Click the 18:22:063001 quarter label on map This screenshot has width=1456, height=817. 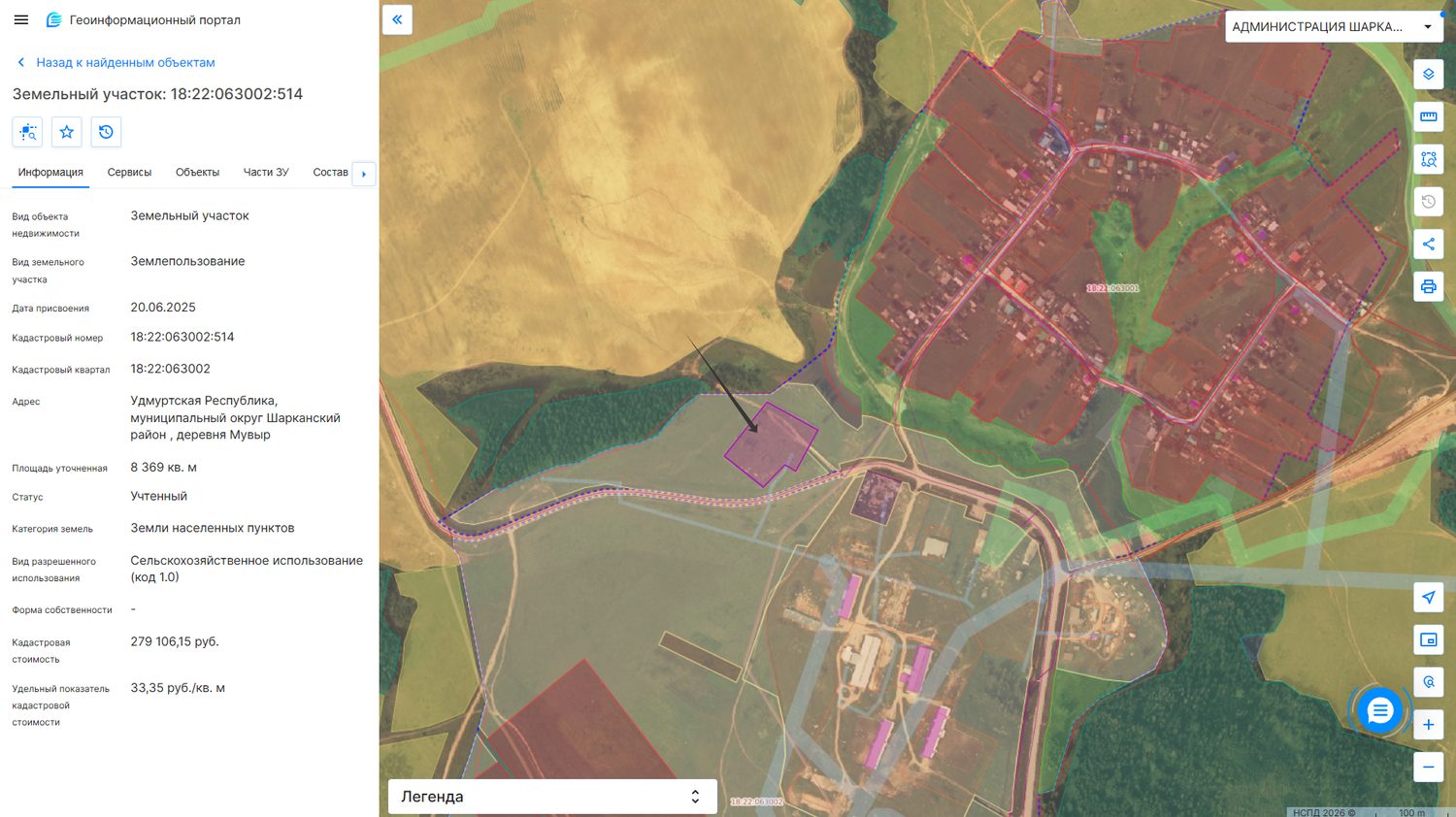[x=1112, y=288]
